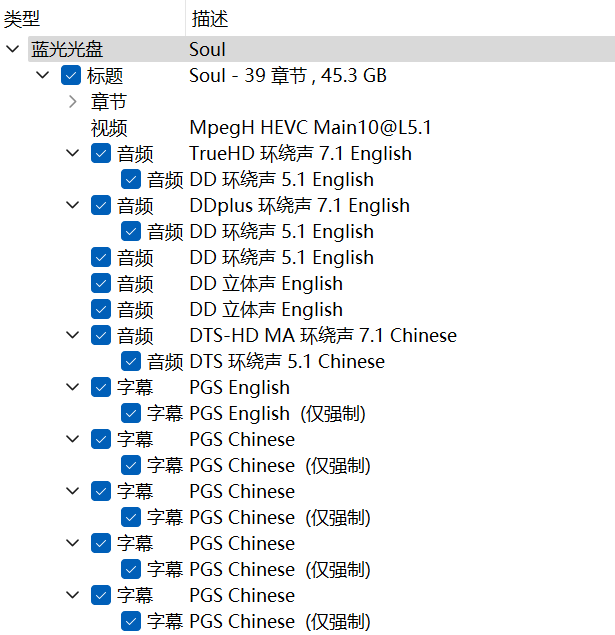Uncheck DD 5.1 under TrueHD track

131,179
